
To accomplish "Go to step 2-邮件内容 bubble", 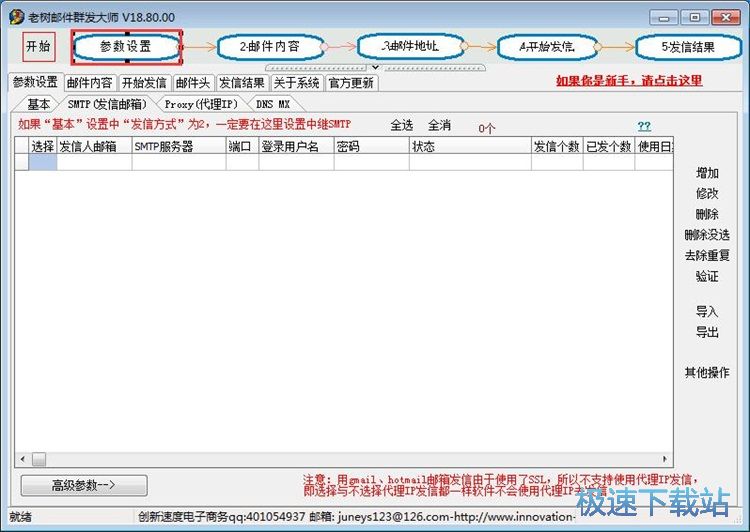I will 270,47.
